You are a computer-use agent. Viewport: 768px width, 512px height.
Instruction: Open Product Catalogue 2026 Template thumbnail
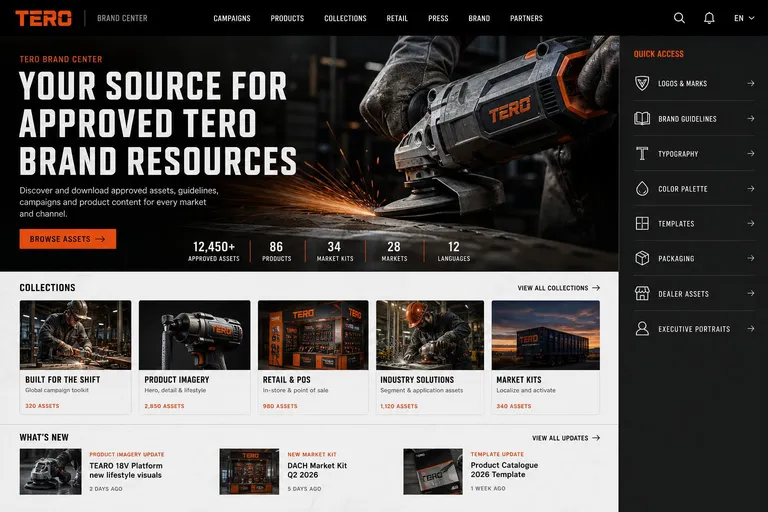(x=433, y=471)
